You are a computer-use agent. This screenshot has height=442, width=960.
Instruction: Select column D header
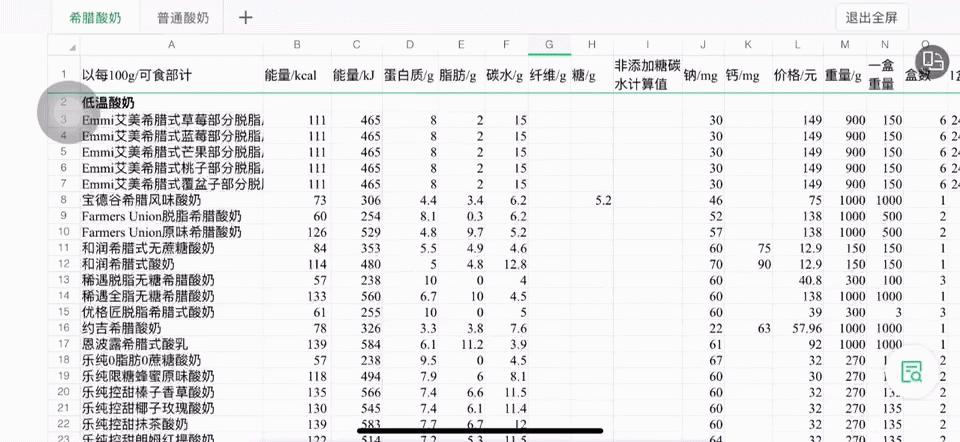(x=410, y=45)
